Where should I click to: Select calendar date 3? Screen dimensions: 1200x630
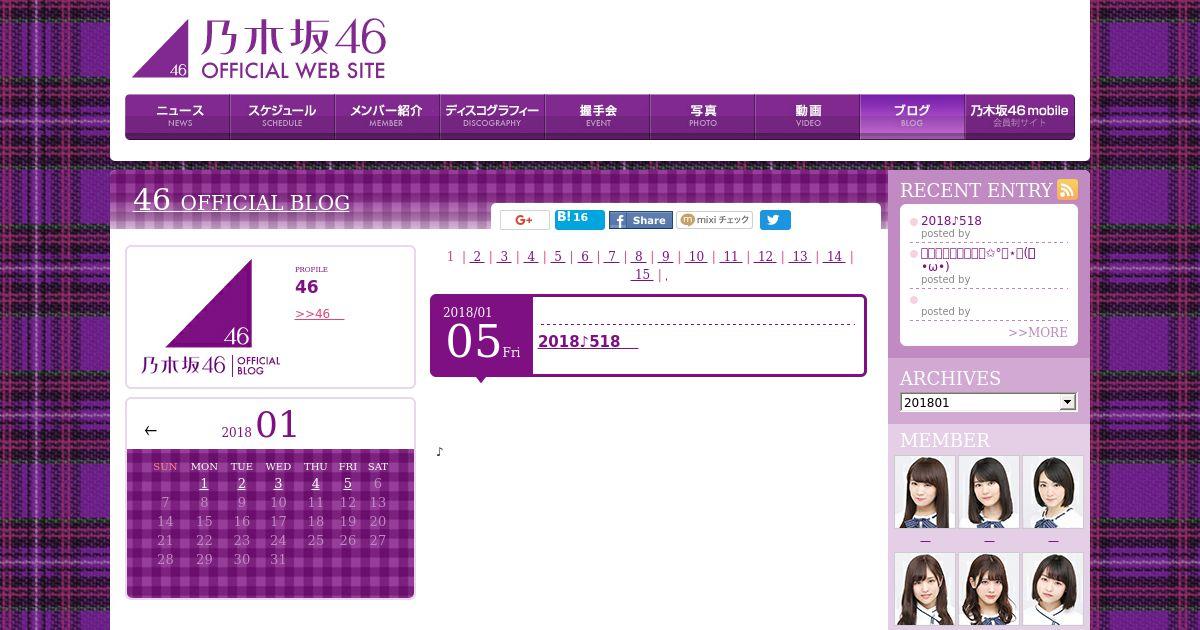click(278, 484)
